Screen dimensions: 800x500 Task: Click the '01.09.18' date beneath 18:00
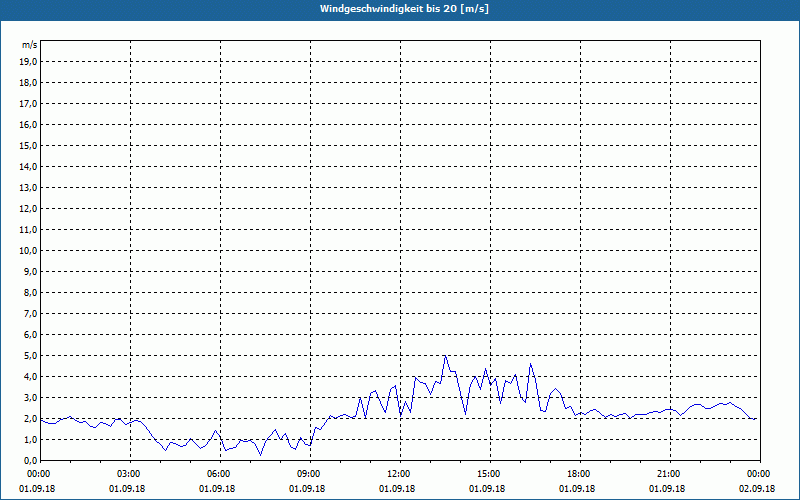pyautogui.click(x=577, y=489)
